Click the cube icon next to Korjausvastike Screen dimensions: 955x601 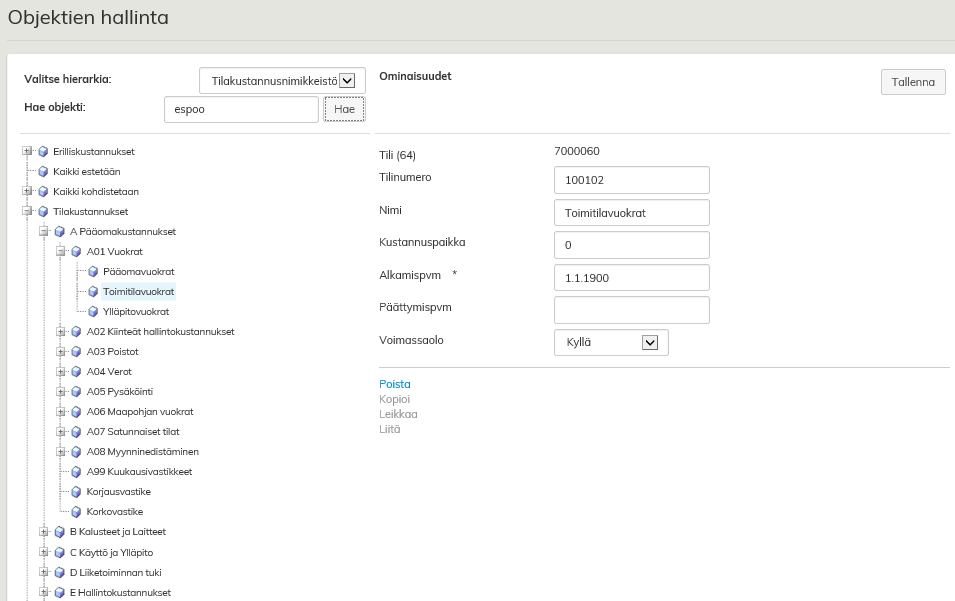[76, 492]
